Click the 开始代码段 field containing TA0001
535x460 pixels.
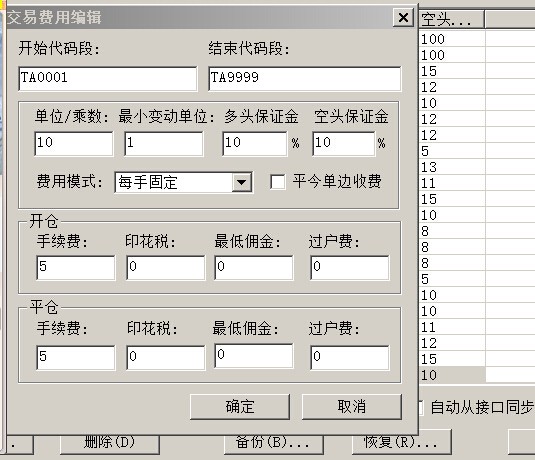click(x=108, y=79)
